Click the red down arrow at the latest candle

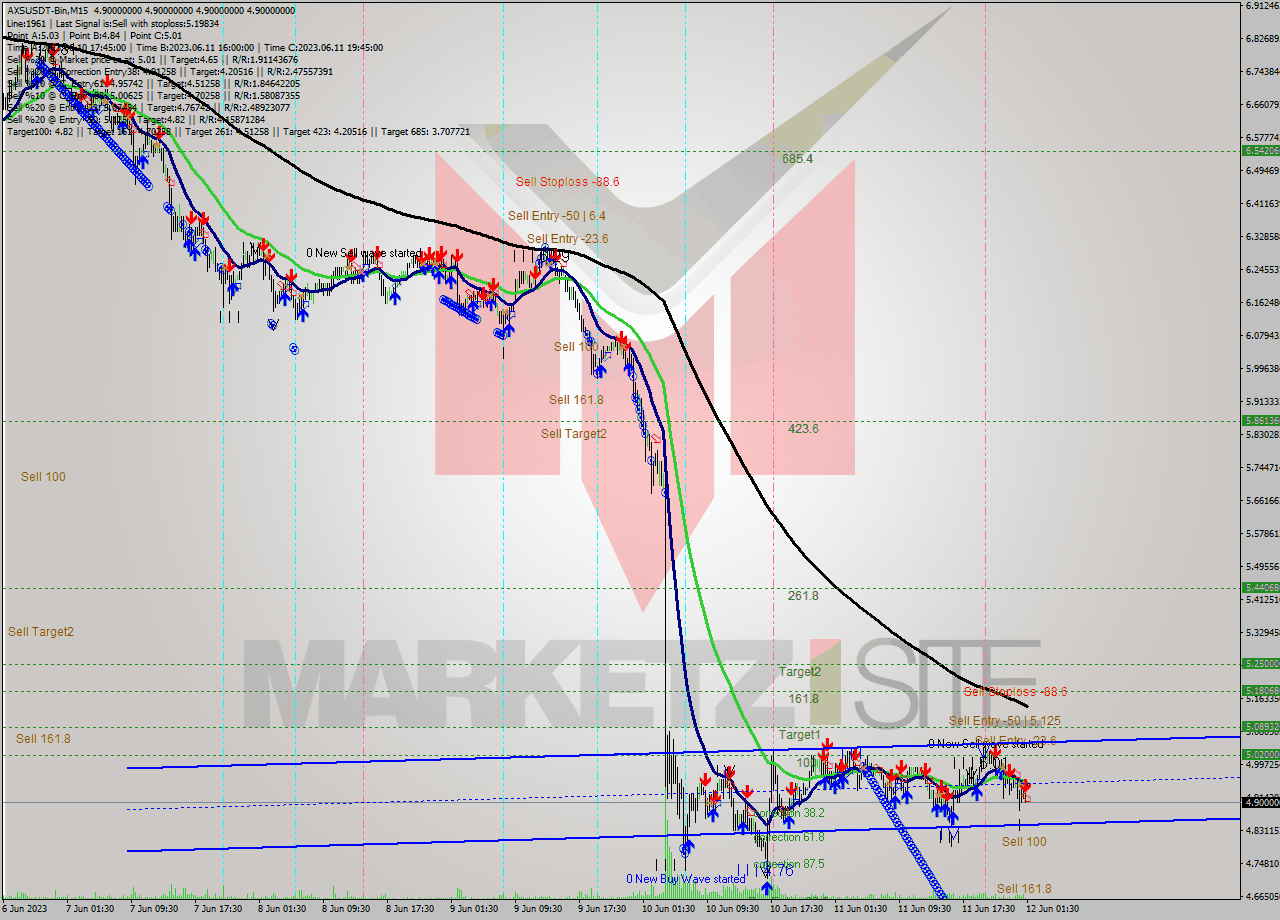tap(1025, 788)
